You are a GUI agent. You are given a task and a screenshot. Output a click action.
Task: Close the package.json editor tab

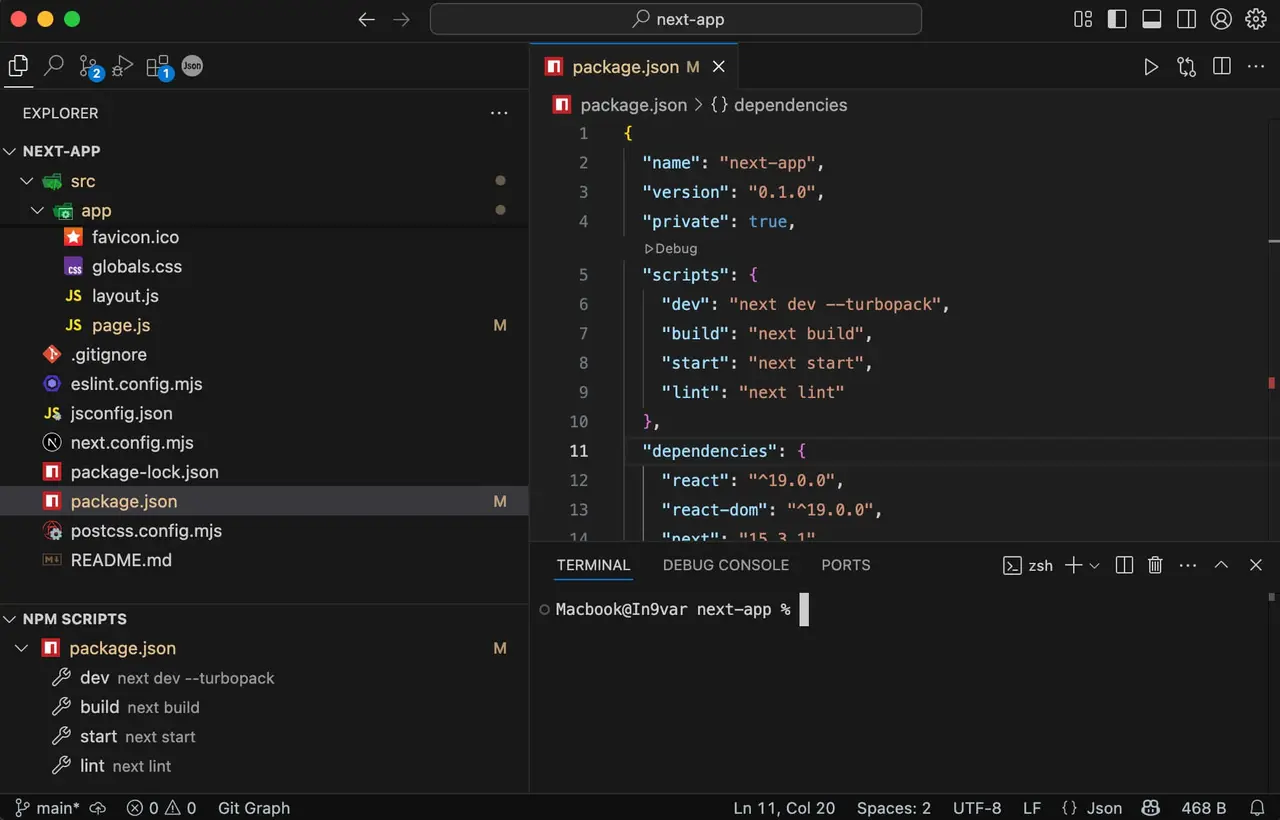pyautogui.click(x=718, y=67)
